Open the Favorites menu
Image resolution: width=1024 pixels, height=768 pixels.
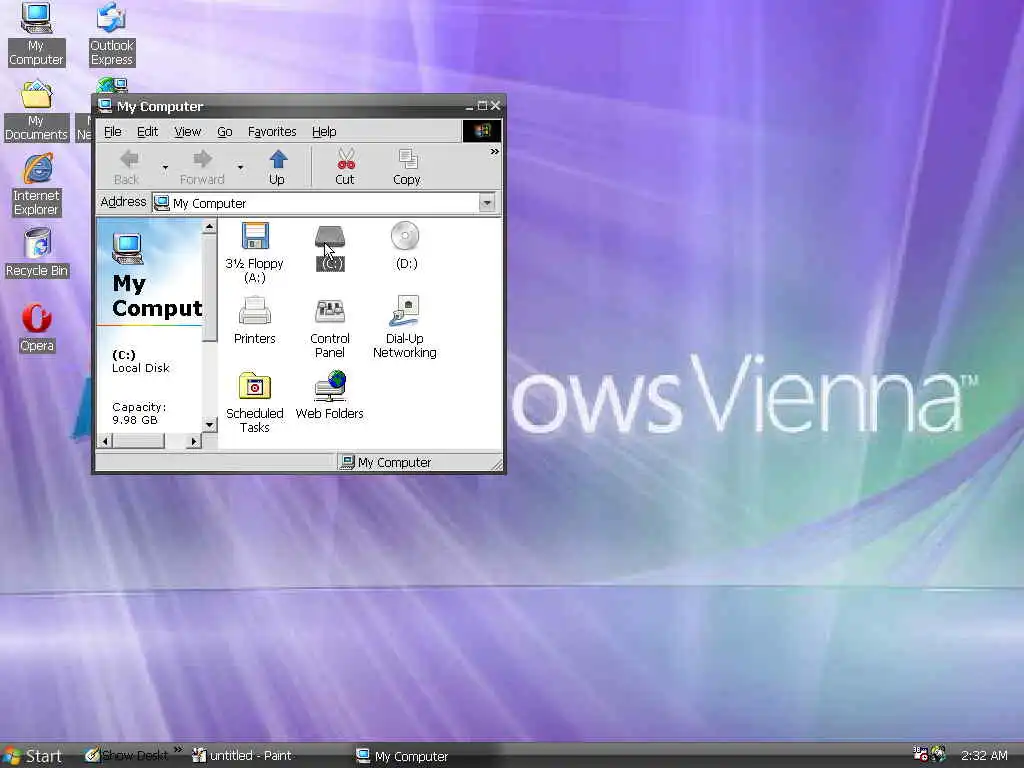pos(272,131)
